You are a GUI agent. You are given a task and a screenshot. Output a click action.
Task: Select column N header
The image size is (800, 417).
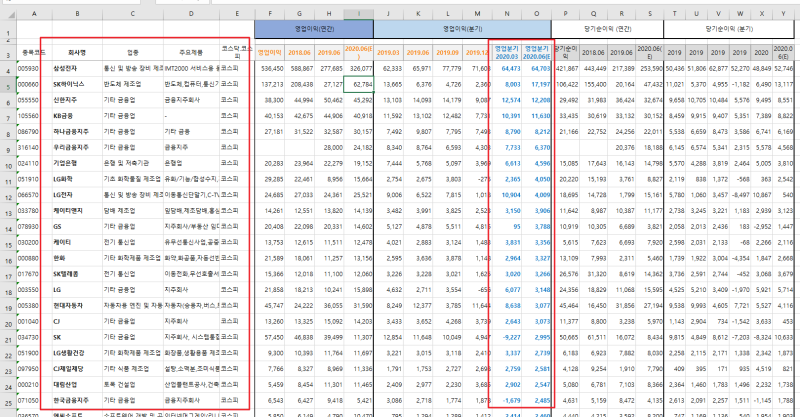click(507, 14)
